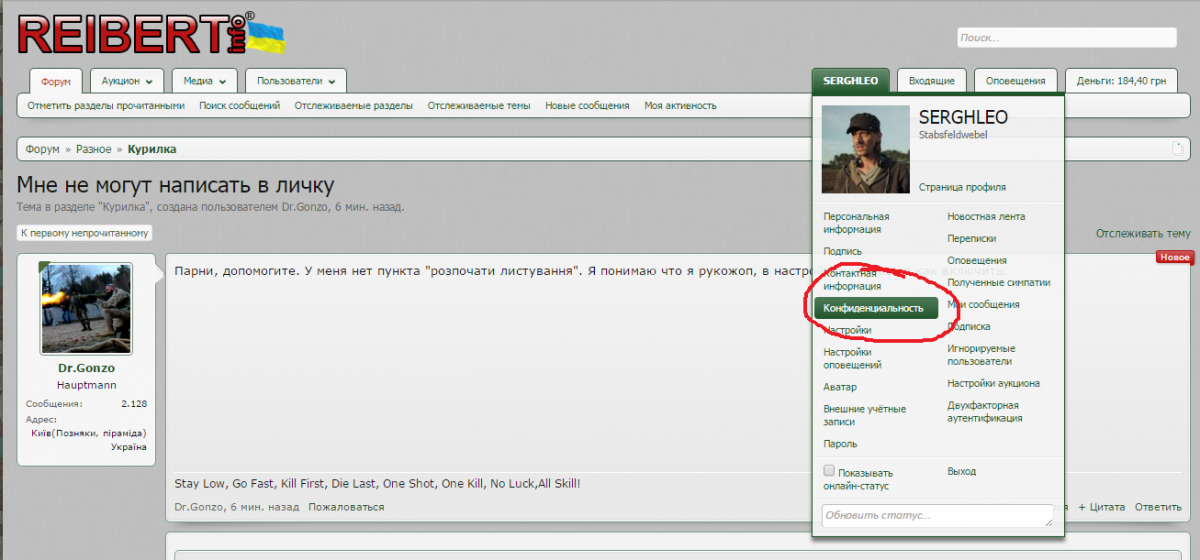Open SERGHLEO's profile photo in the dropdown

[x=865, y=150]
